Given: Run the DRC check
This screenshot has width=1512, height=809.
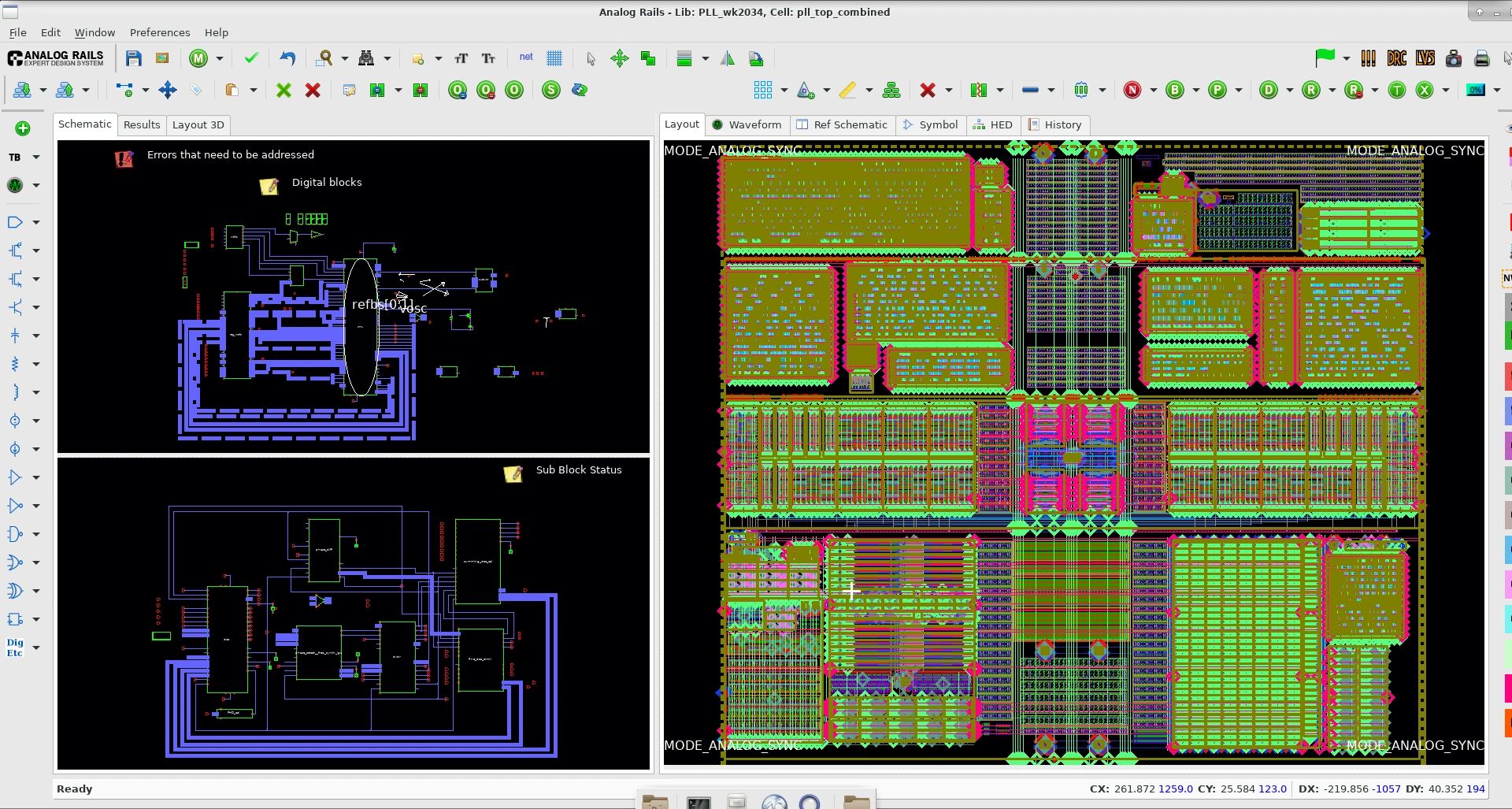Looking at the screenshot, I should (x=1396, y=58).
